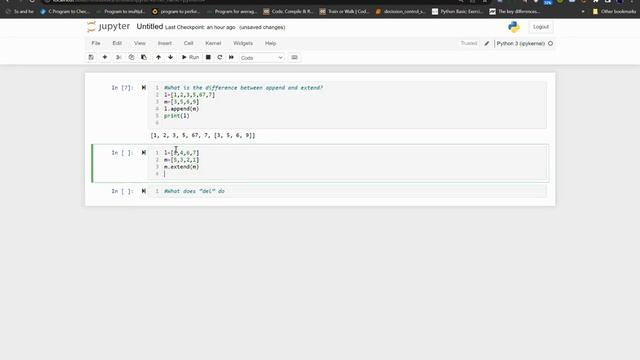This screenshot has width=640, height=360.
Task: Click the kernel idle circle indicator
Action: pyautogui.click(x=551, y=43)
